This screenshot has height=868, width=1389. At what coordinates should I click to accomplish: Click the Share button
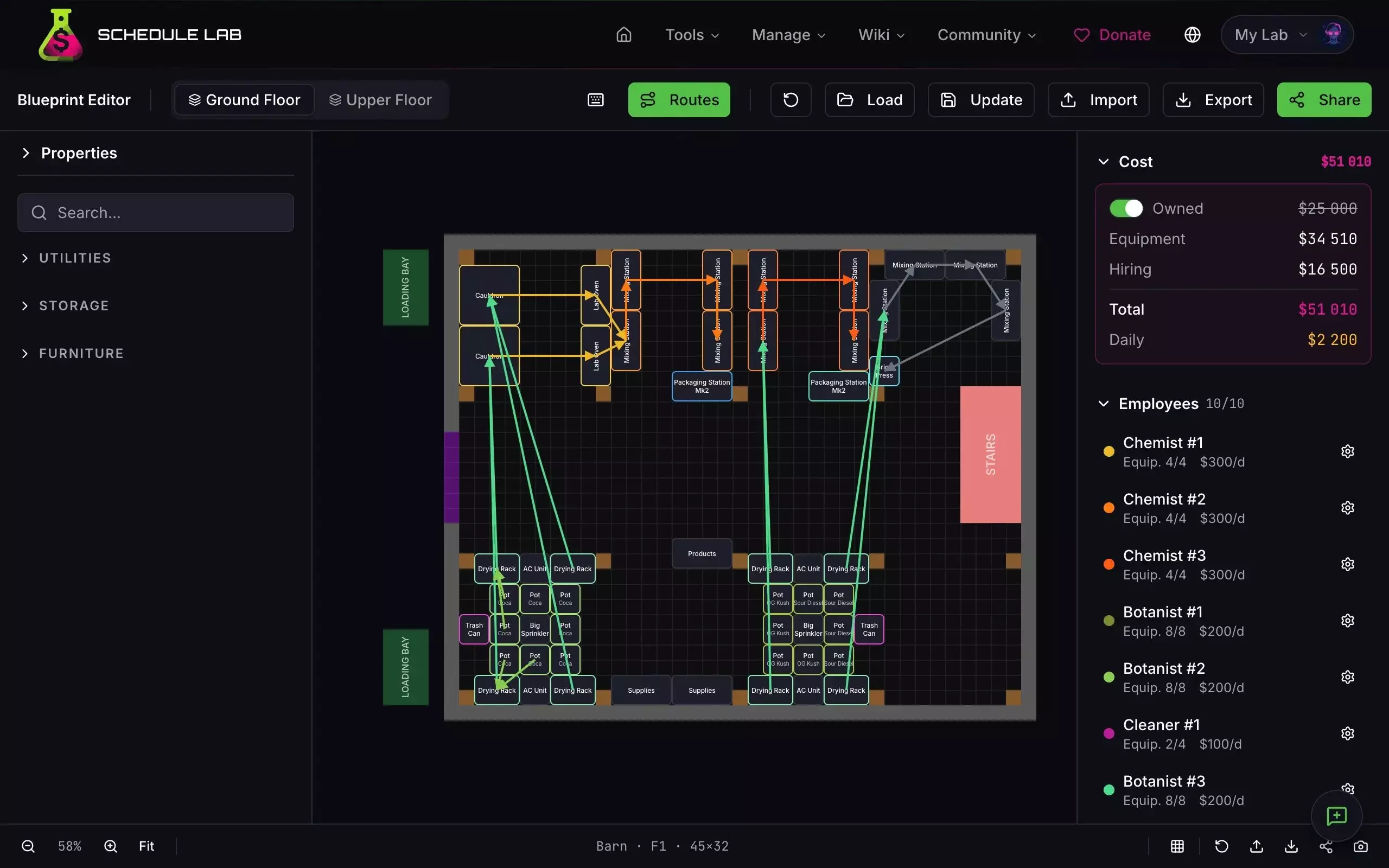1323,100
